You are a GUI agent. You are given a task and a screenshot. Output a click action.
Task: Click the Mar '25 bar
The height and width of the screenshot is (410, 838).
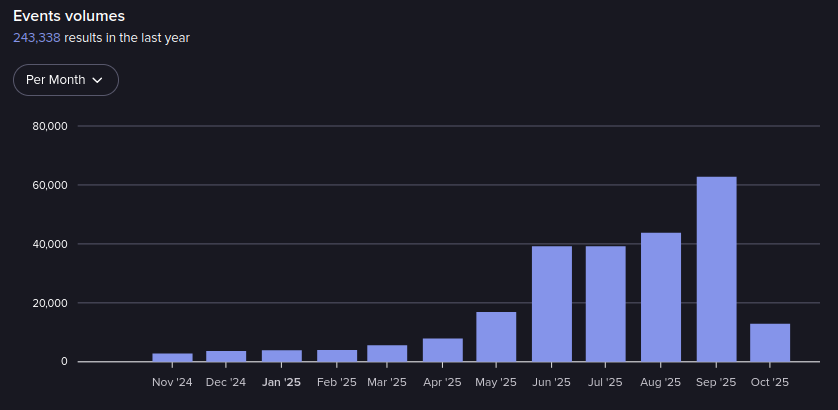[x=387, y=353]
